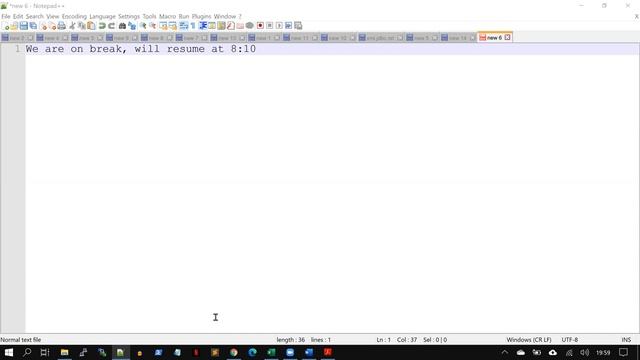This screenshot has height=360, width=640.
Task: Click the Replace toolbar icon
Action: point(132,26)
